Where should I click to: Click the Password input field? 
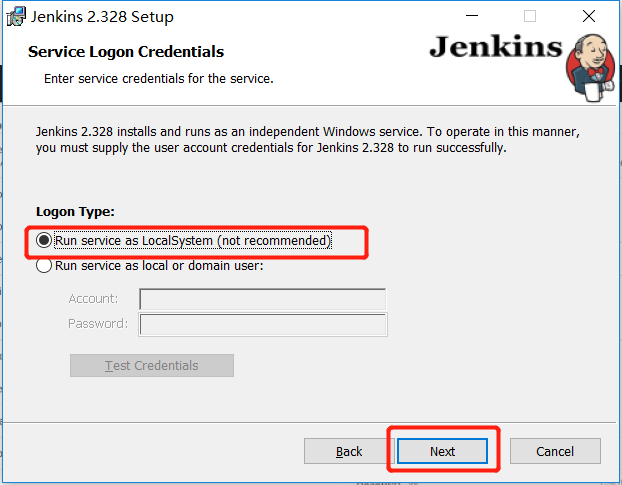click(263, 324)
